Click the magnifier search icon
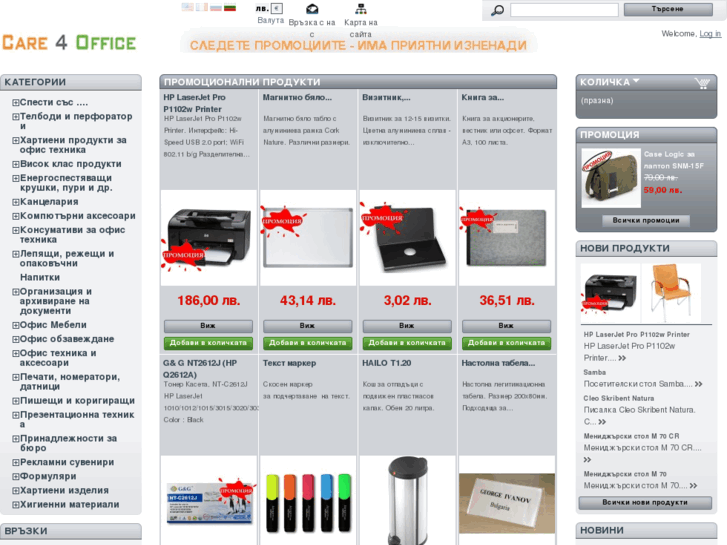This screenshot has width=727, height=545. (497, 10)
